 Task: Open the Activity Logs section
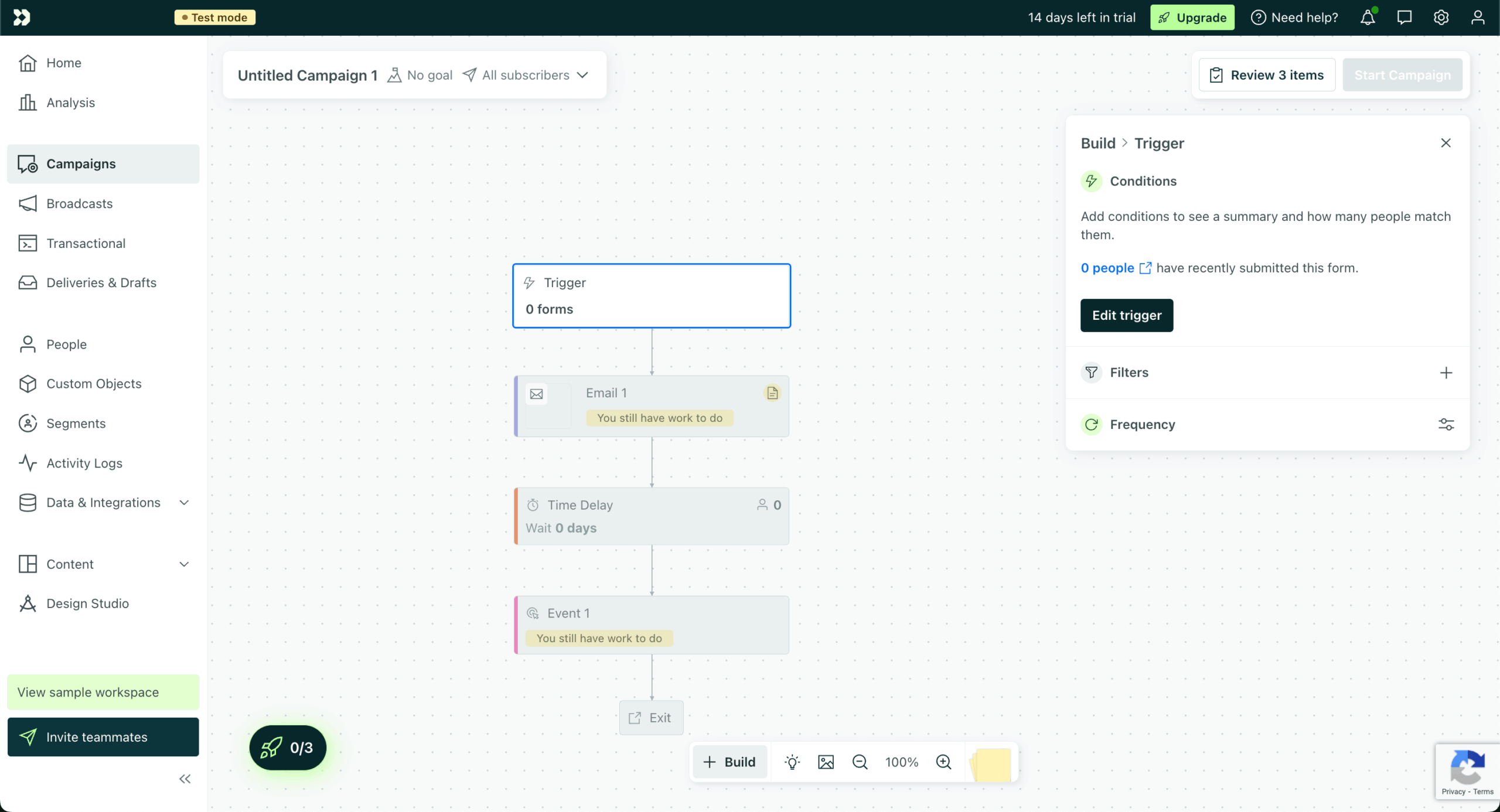84,463
